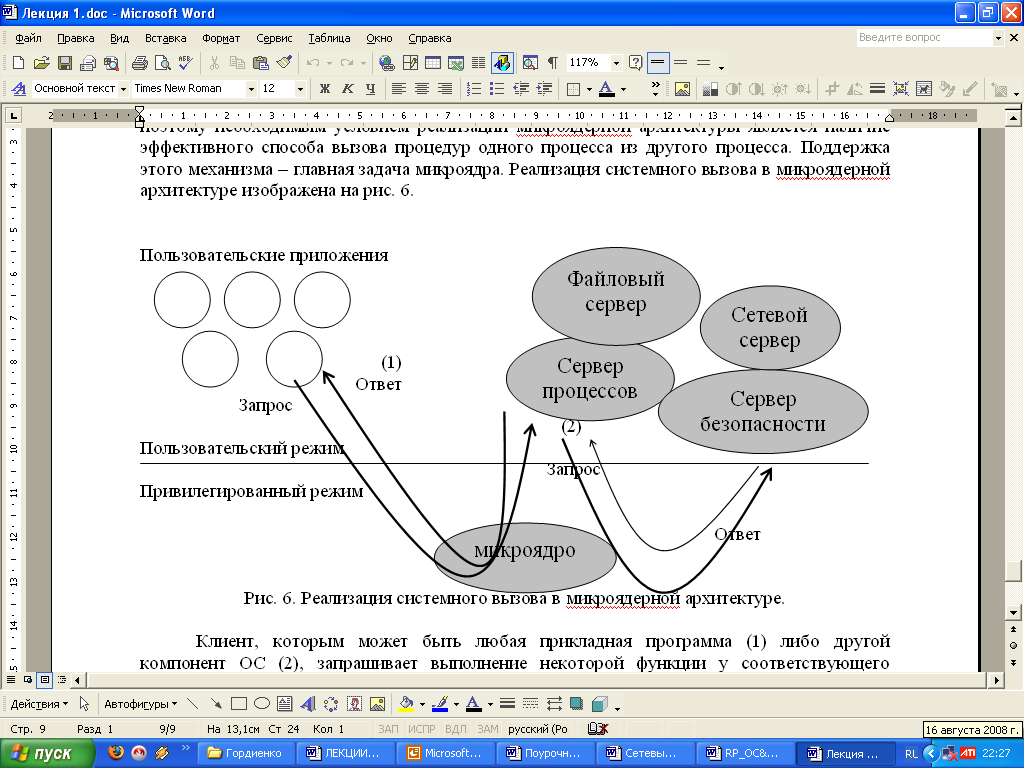The width and height of the screenshot is (1024, 768).
Task: Open the Автофигуры shapes menu
Action: click(140, 704)
